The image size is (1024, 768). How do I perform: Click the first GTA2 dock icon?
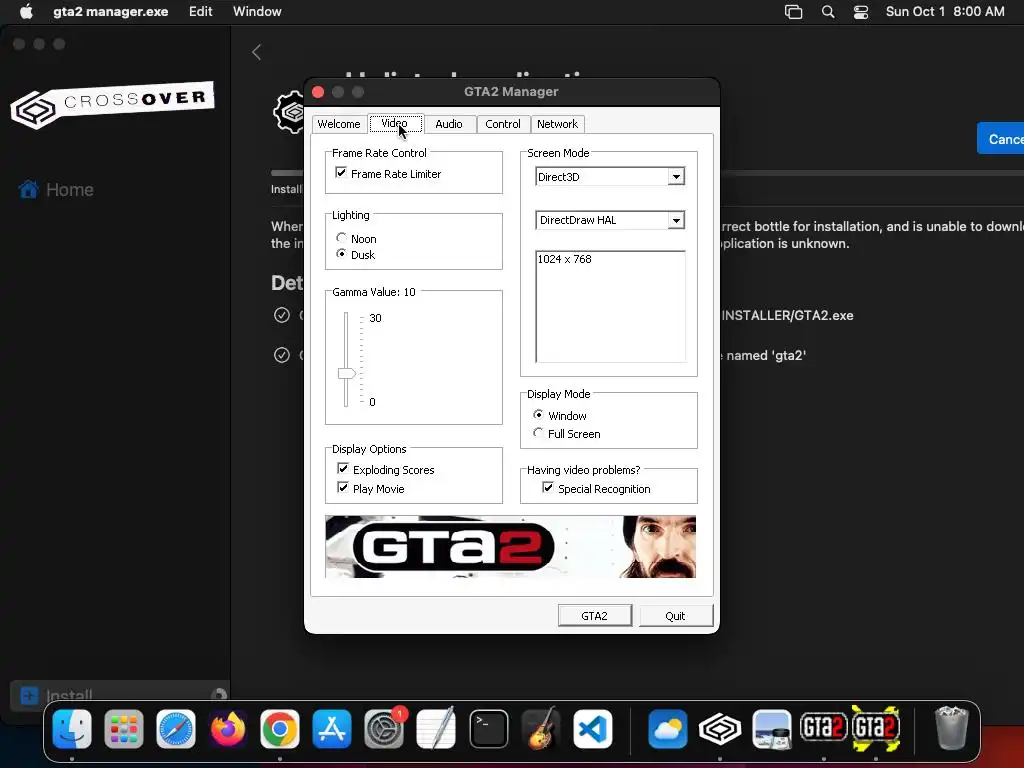click(x=824, y=729)
